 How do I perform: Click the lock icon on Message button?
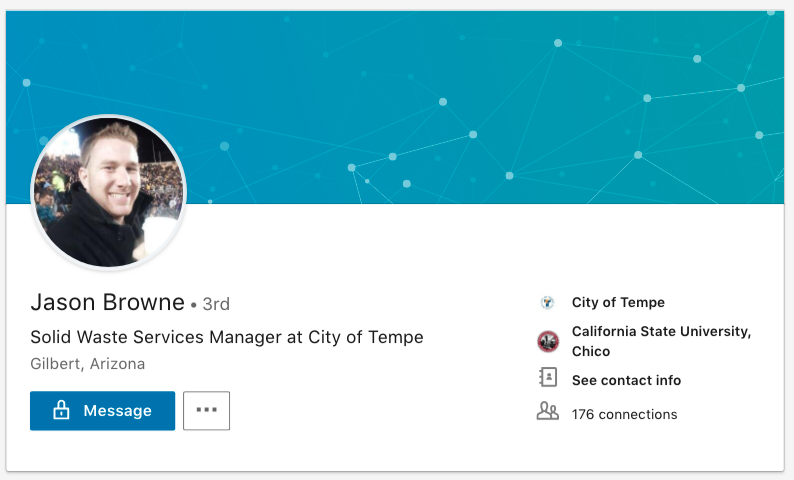(61, 411)
